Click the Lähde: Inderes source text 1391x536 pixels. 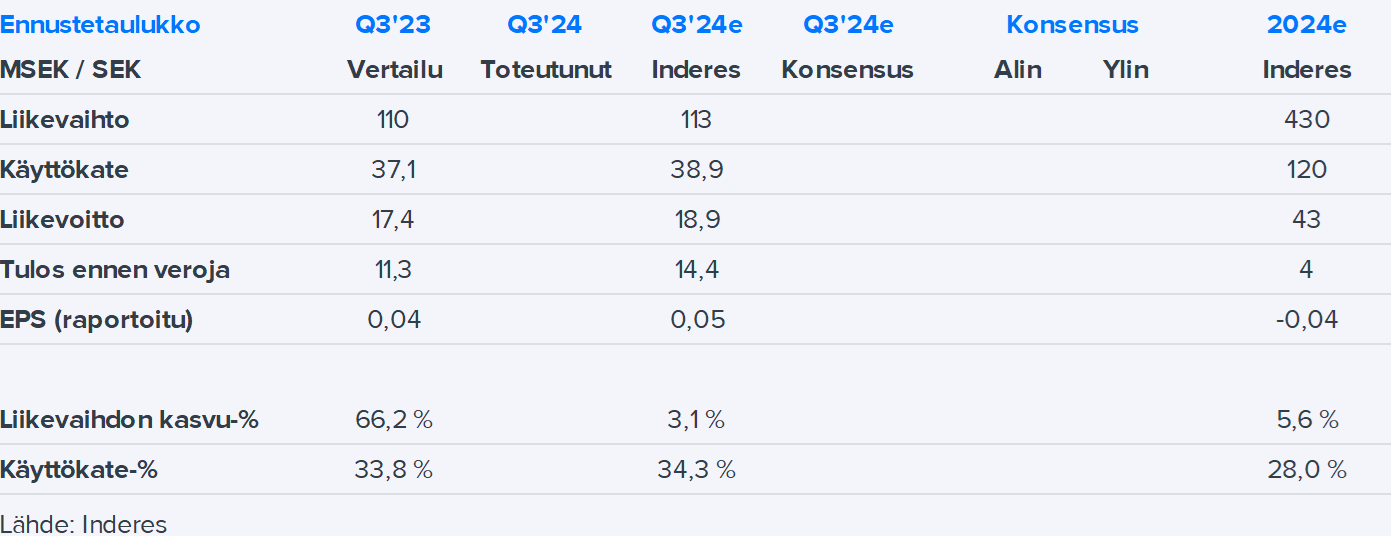pyautogui.click(x=84, y=524)
